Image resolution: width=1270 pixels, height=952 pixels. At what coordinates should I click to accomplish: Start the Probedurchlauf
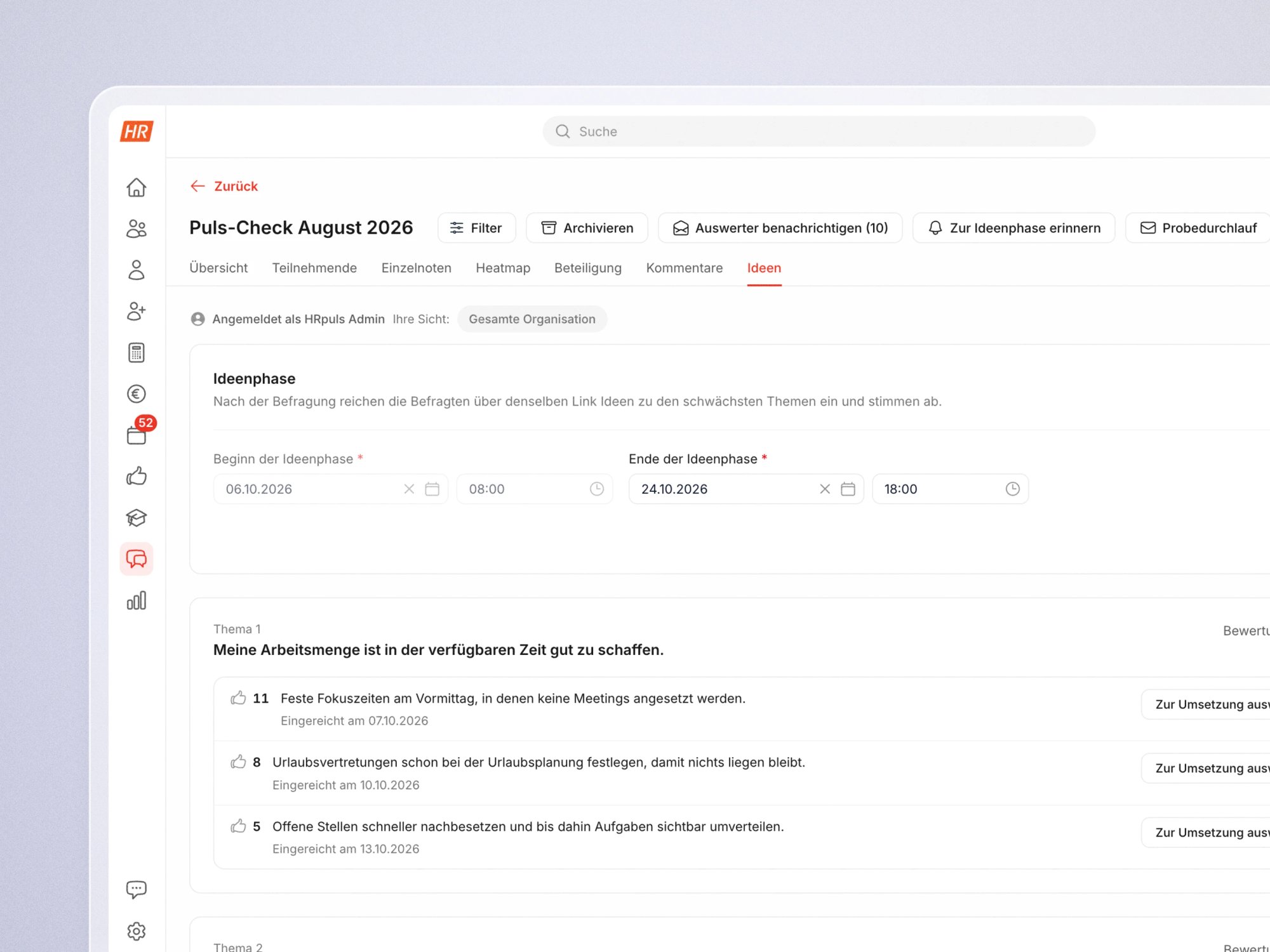(x=1198, y=228)
